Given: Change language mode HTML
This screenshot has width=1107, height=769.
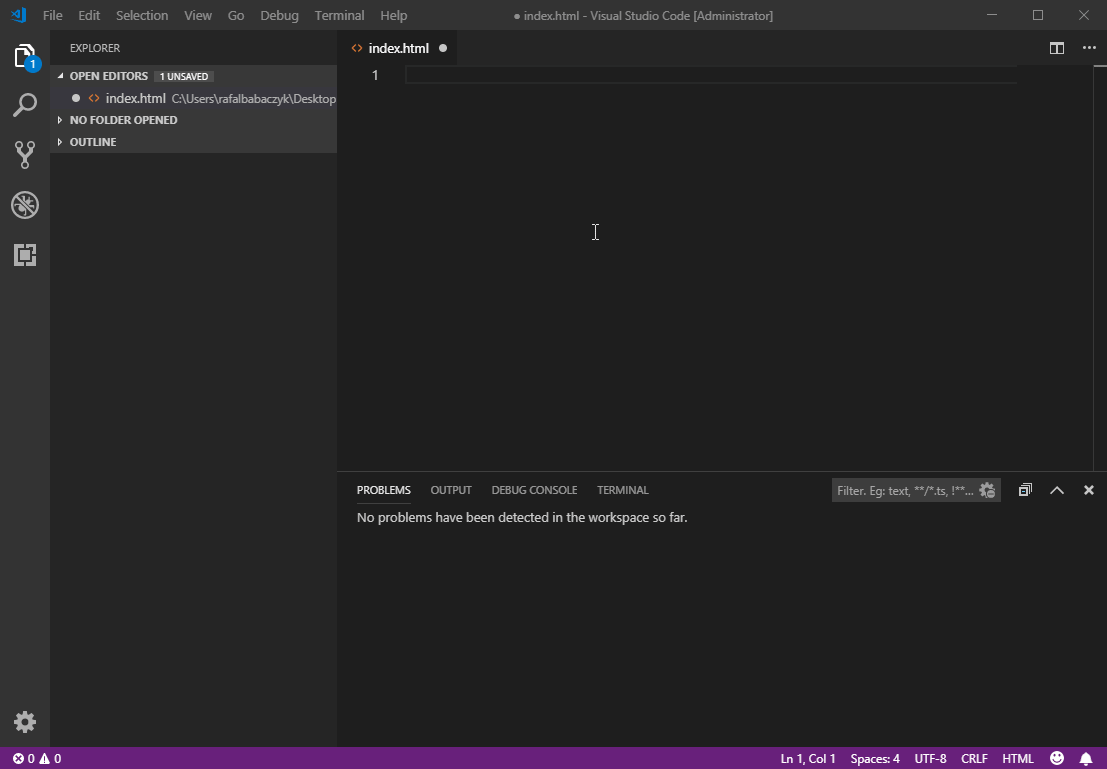Looking at the screenshot, I should [x=1018, y=758].
